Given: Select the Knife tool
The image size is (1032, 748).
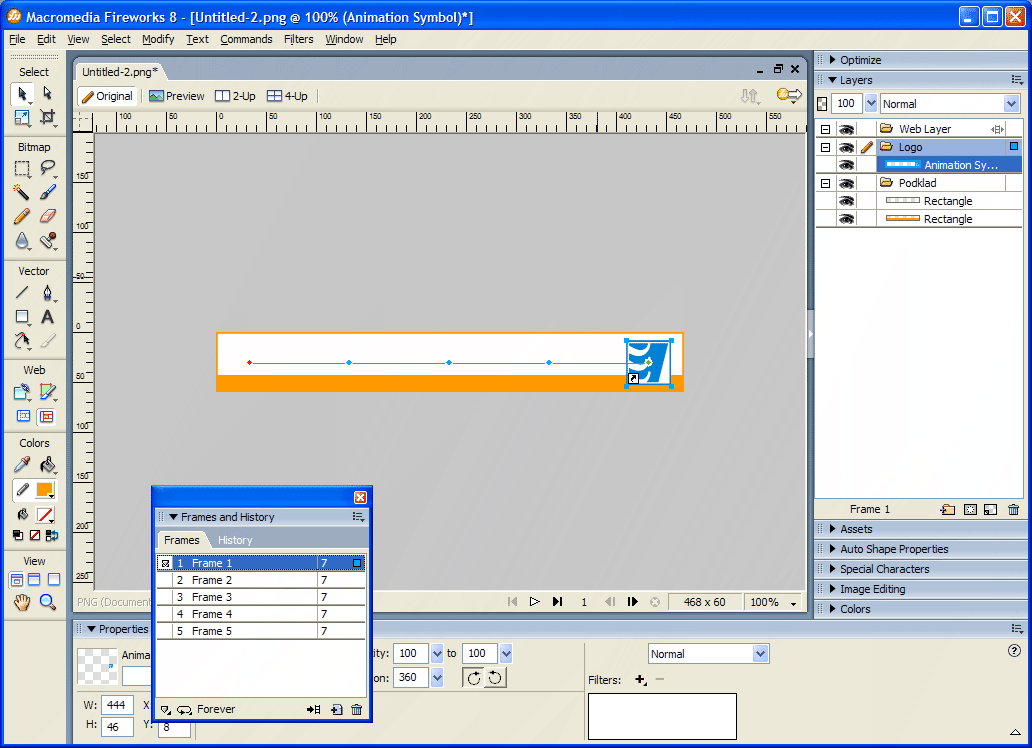Looking at the screenshot, I should click(47, 341).
